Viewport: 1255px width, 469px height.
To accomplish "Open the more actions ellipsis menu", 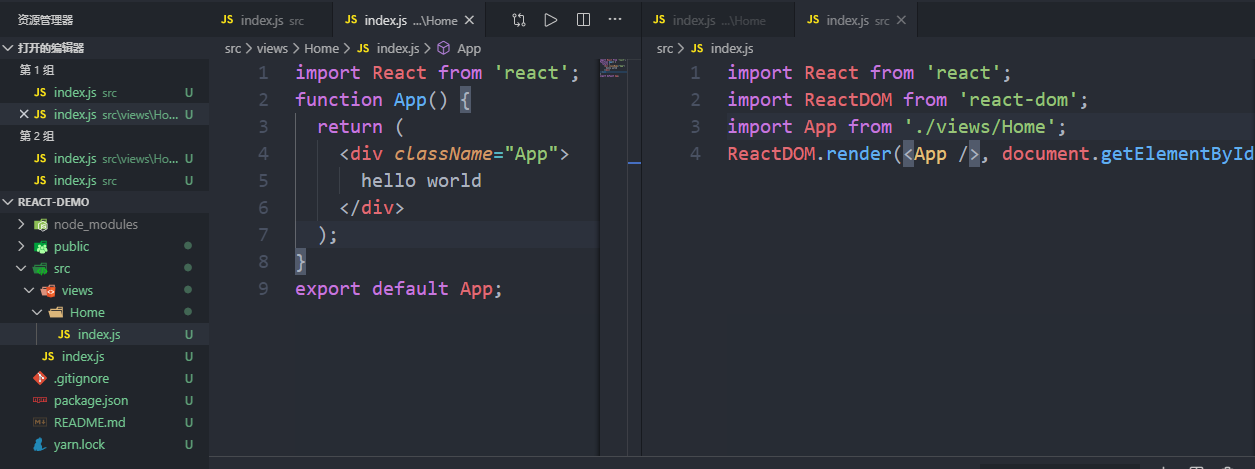I will pos(615,20).
